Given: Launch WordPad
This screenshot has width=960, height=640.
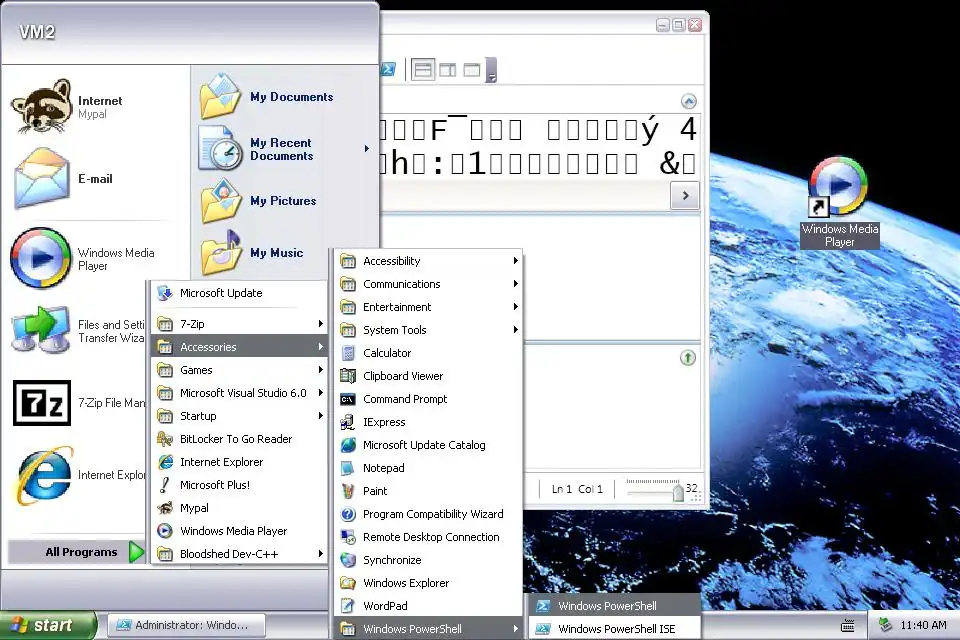Looking at the screenshot, I should (x=429, y=606).
